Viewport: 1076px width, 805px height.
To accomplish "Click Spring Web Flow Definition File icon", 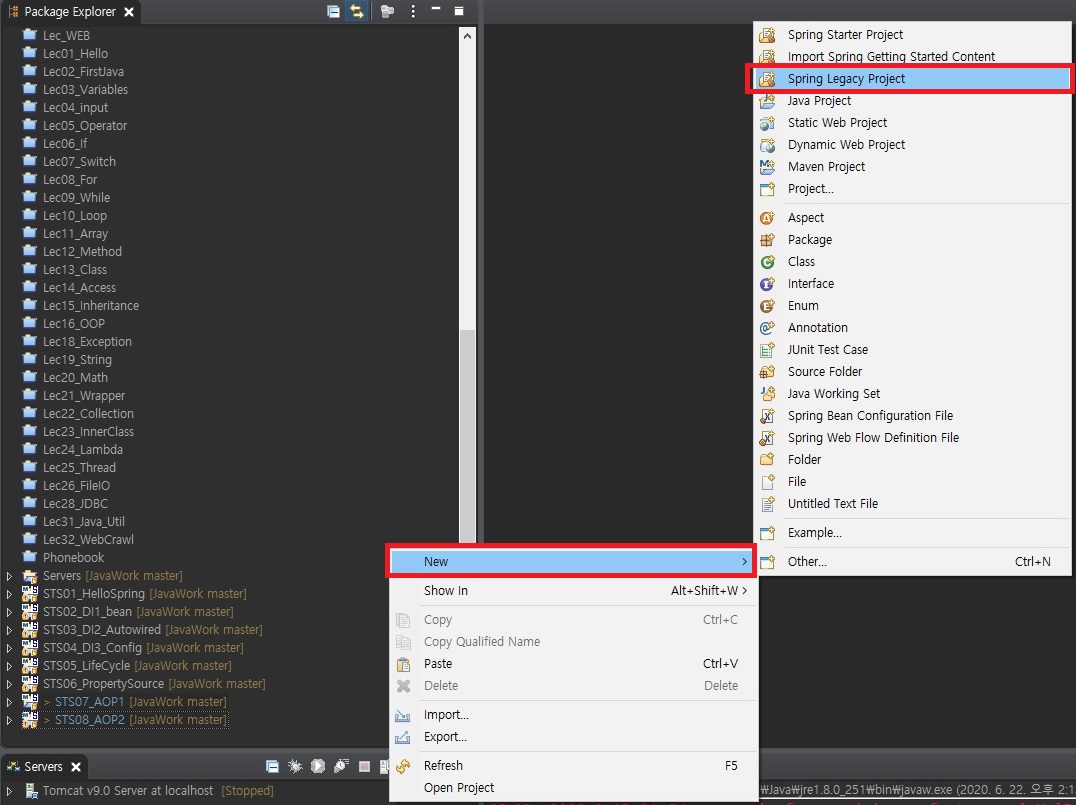I will pyautogui.click(x=767, y=437).
